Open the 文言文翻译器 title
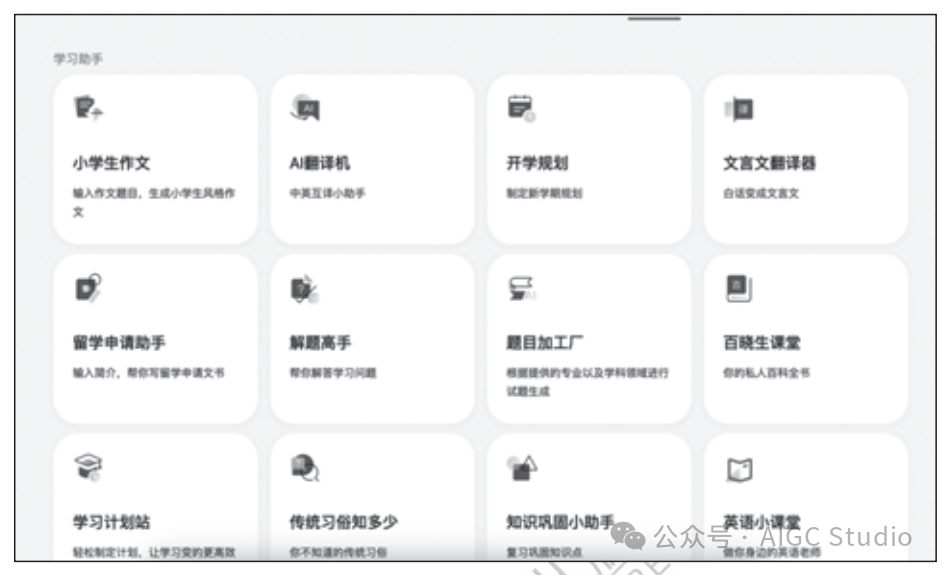This screenshot has width=943, height=575. [x=769, y=163]
